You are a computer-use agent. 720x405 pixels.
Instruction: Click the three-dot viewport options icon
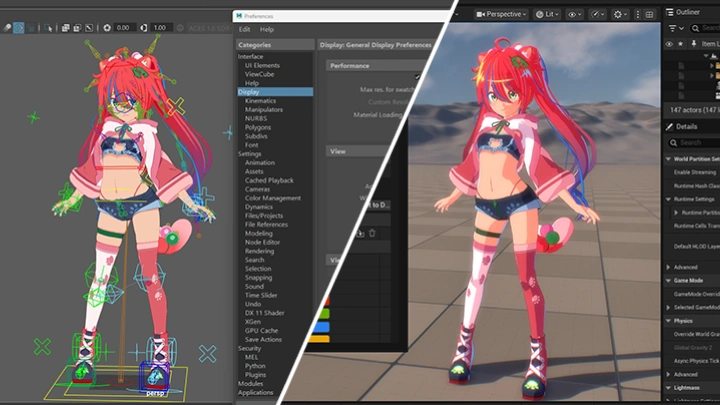point(637,14)
